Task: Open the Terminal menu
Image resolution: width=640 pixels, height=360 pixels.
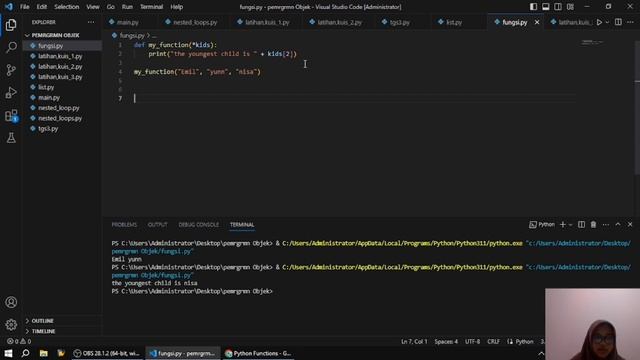Action: 151,7
